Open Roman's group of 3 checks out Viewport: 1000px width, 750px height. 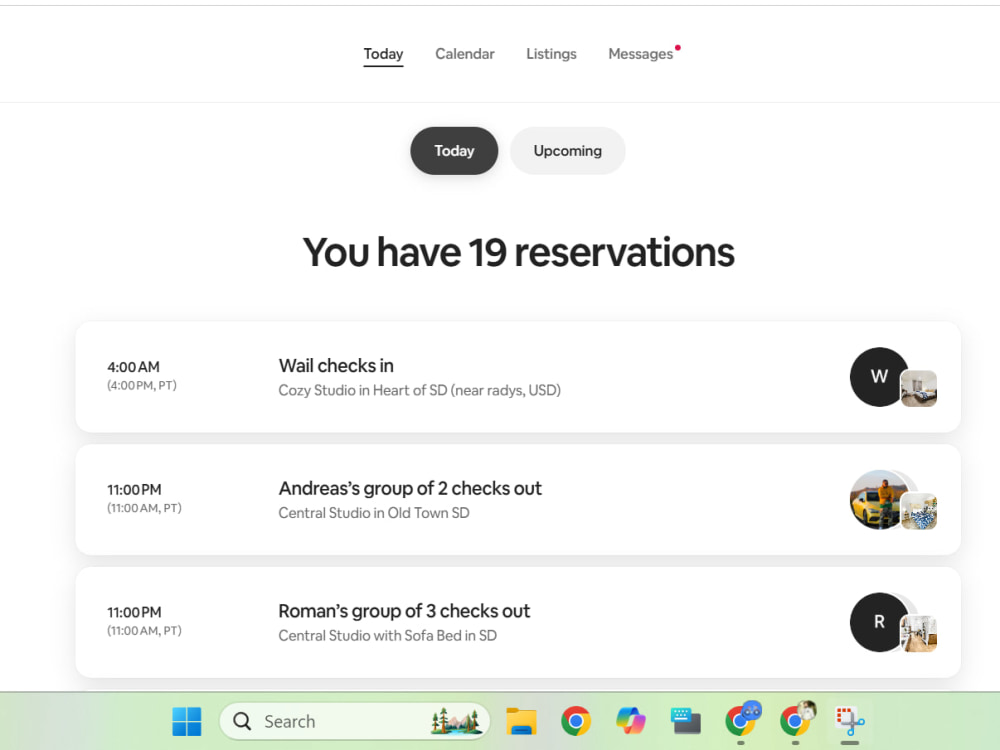pos(518,622)
